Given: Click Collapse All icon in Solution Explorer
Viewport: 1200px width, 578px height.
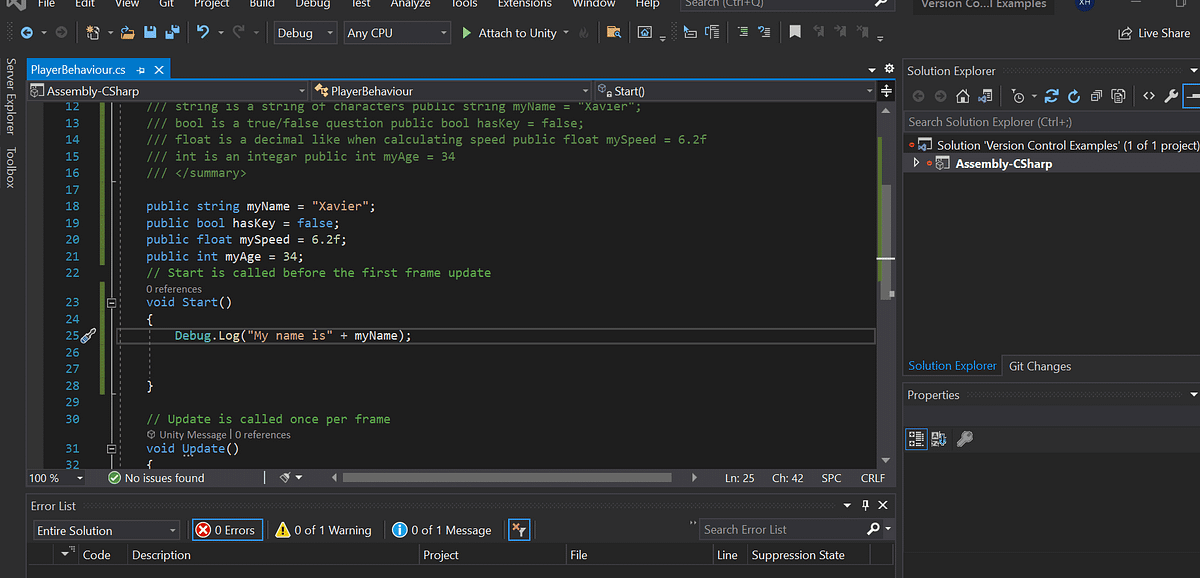Looking at the screenshot, I should (x=1096, y=97).
